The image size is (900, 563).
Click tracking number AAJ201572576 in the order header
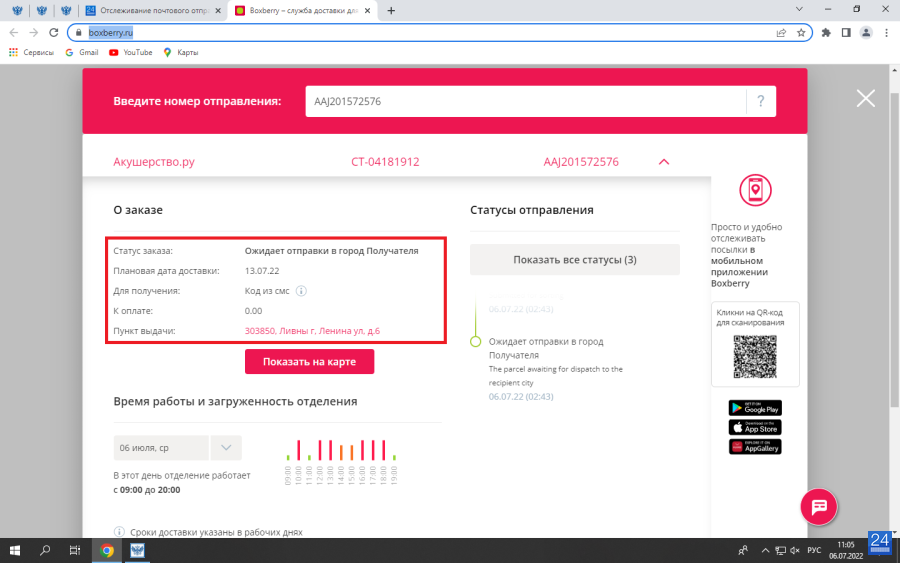point(581,162)
